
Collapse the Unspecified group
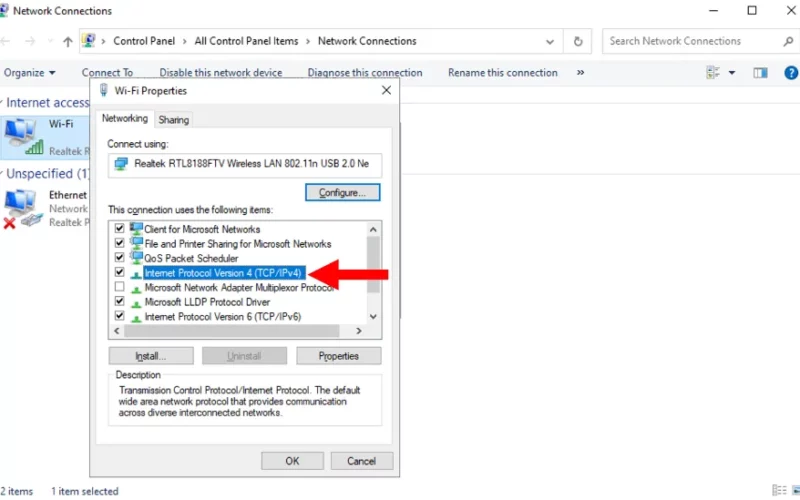pos(2,173)
